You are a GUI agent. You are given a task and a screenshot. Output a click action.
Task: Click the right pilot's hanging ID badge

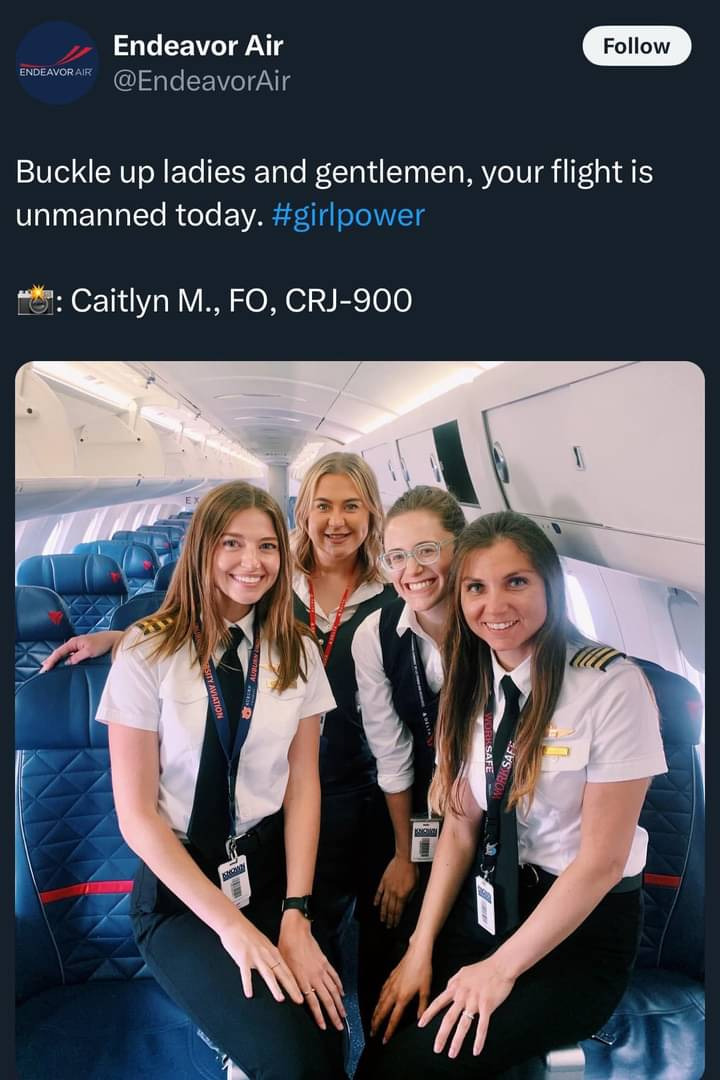485,904
